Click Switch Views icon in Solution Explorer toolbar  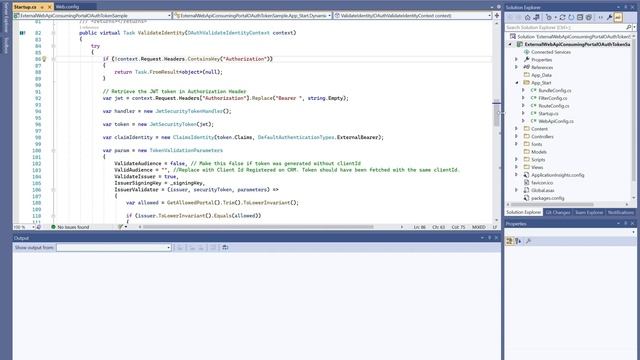(537, 18)
